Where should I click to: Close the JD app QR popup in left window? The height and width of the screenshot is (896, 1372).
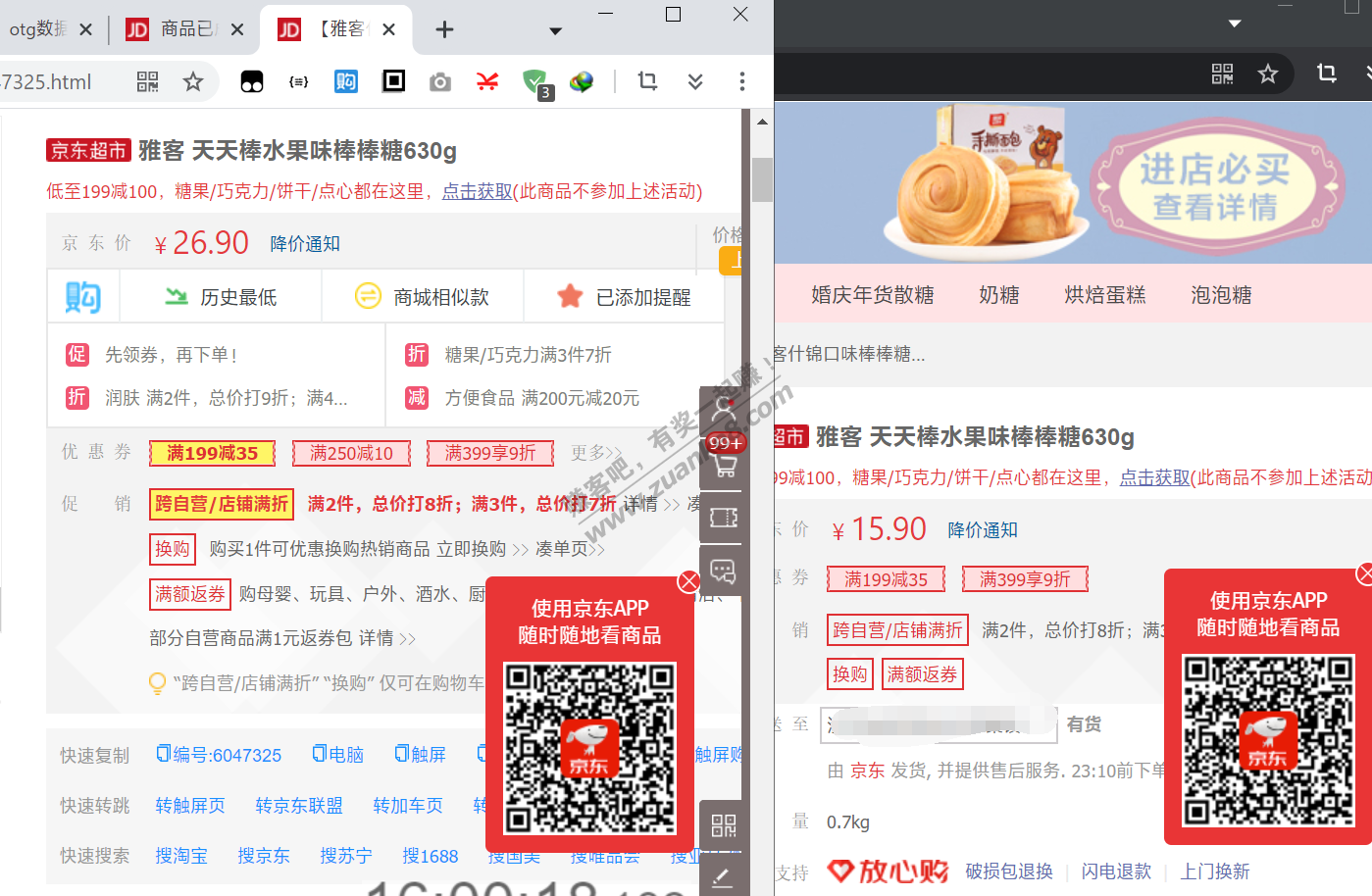689,581
